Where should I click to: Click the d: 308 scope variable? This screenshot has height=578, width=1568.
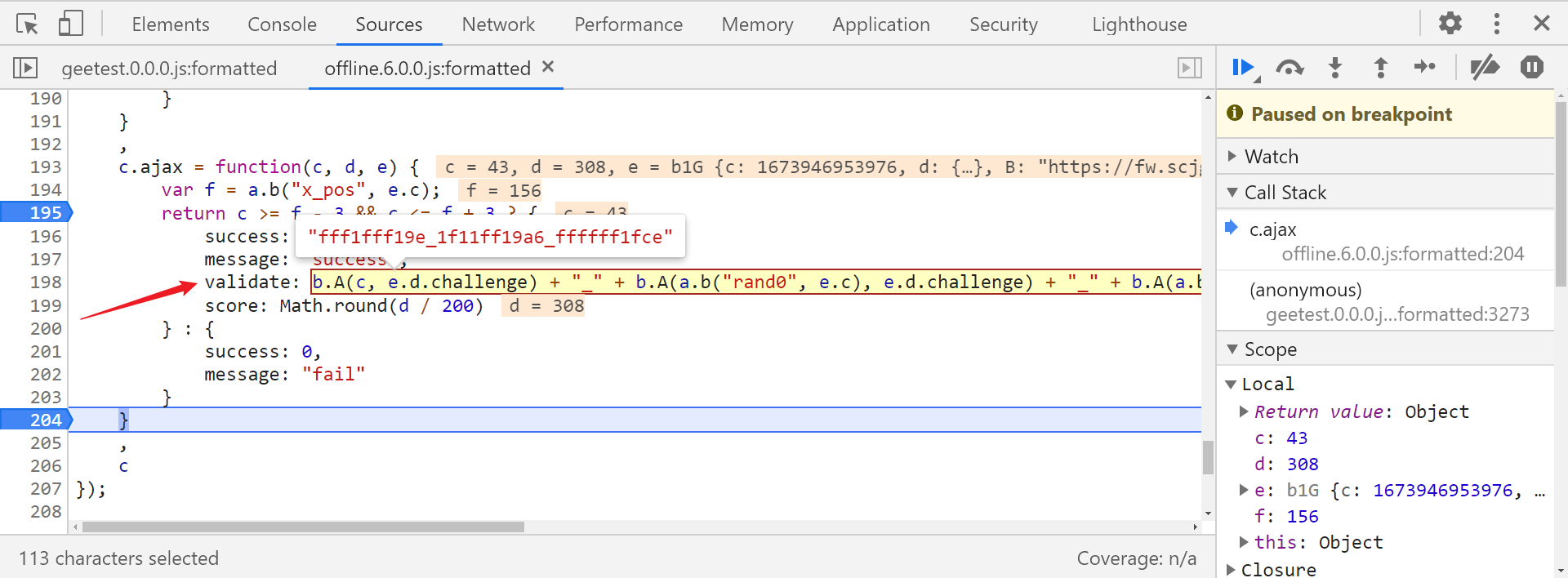[1286, 464]
